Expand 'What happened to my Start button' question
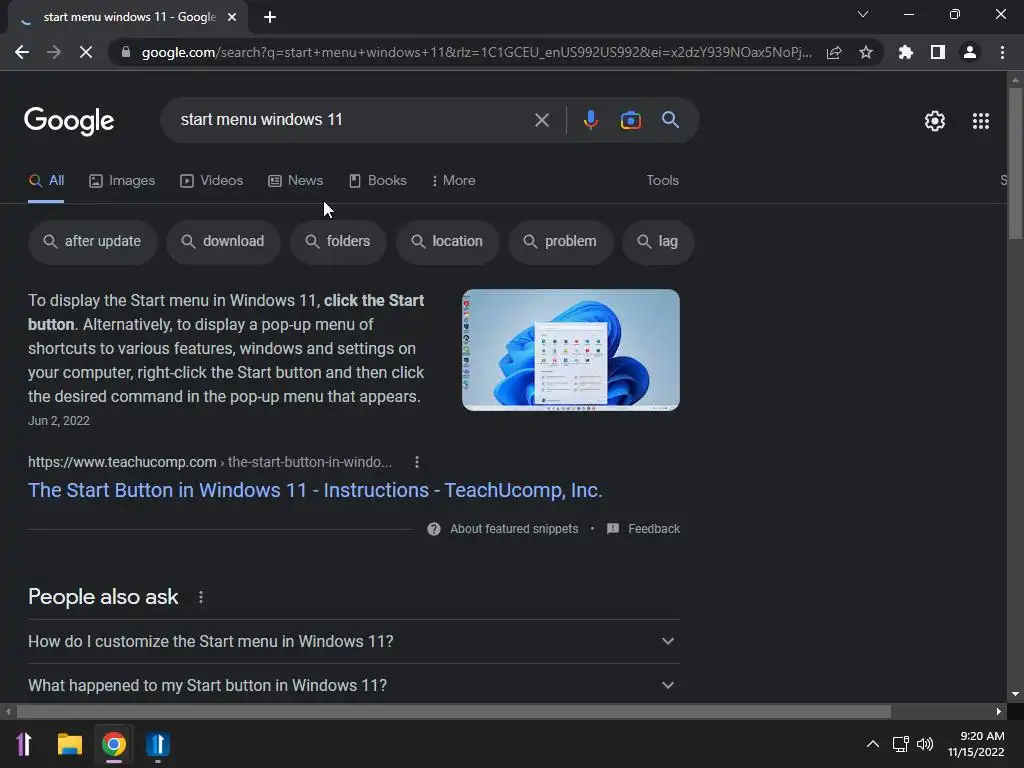 [354, 685]
